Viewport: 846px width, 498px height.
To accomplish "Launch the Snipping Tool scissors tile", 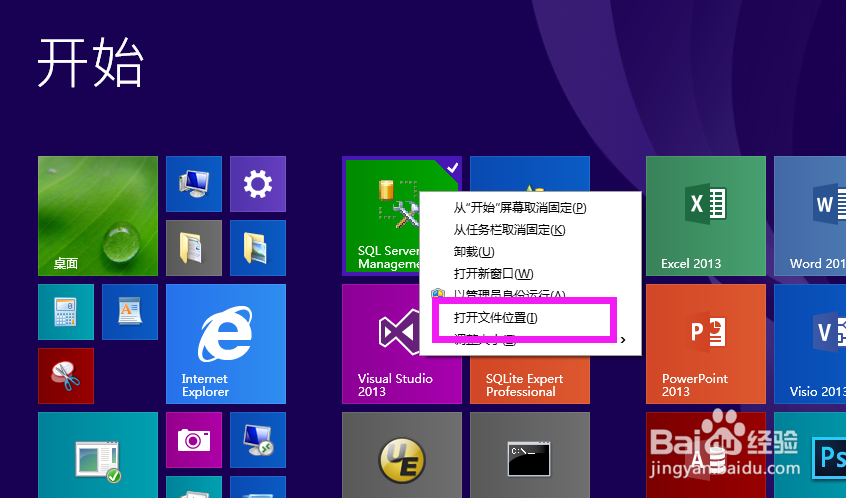I will 66,376.
